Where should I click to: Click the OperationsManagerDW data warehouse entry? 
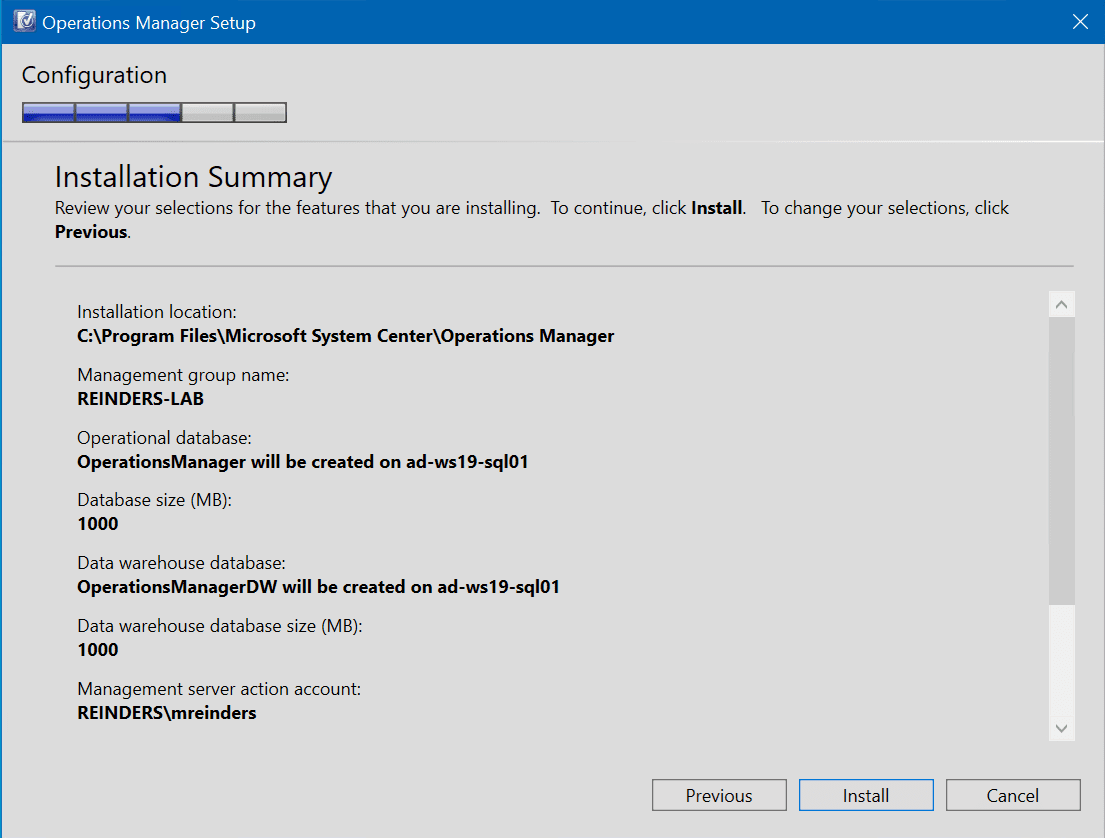click(x=320, y=587)
